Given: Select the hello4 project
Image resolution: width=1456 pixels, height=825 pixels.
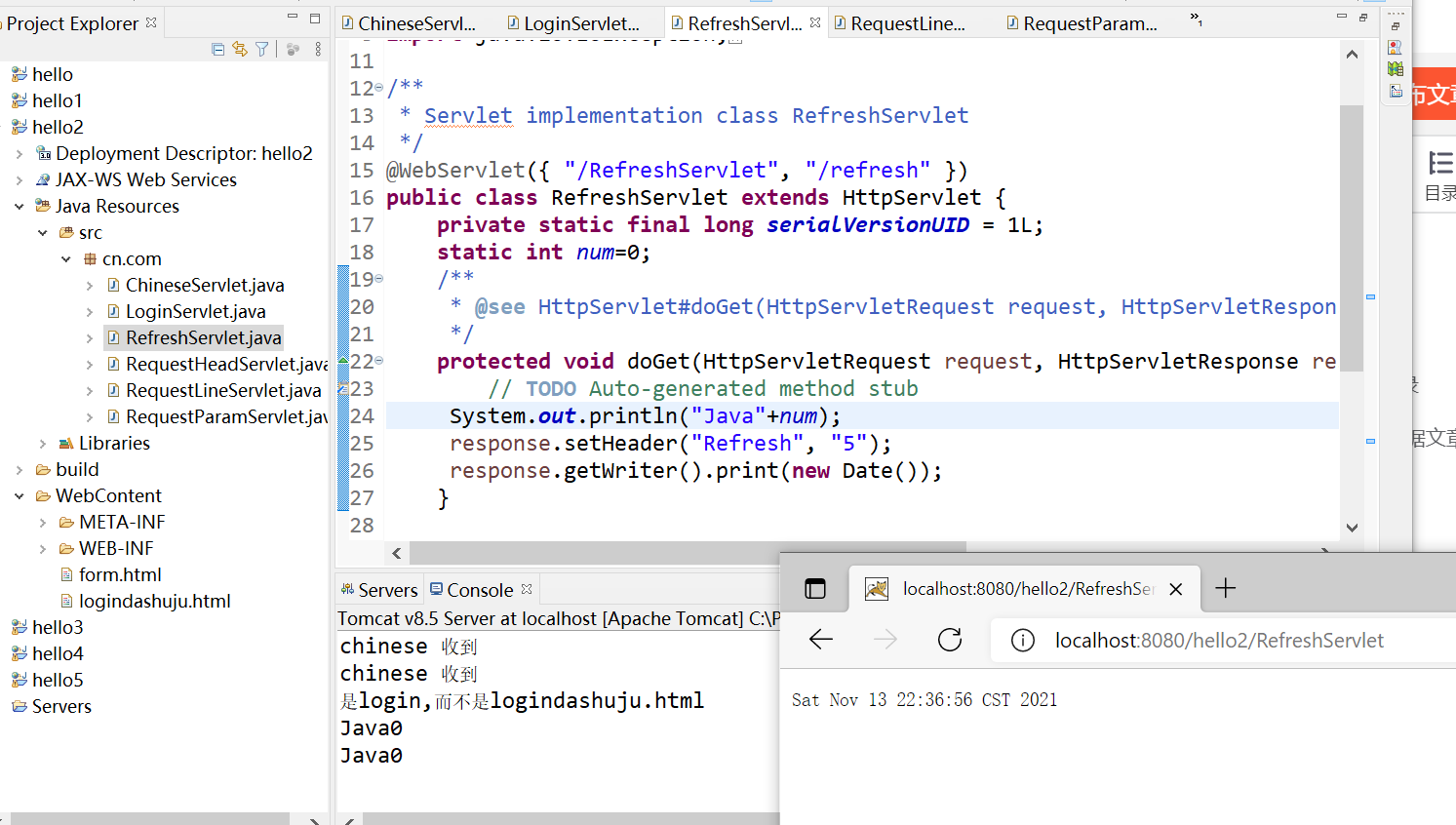Looking at the screenshot, I should coord(47,653).
